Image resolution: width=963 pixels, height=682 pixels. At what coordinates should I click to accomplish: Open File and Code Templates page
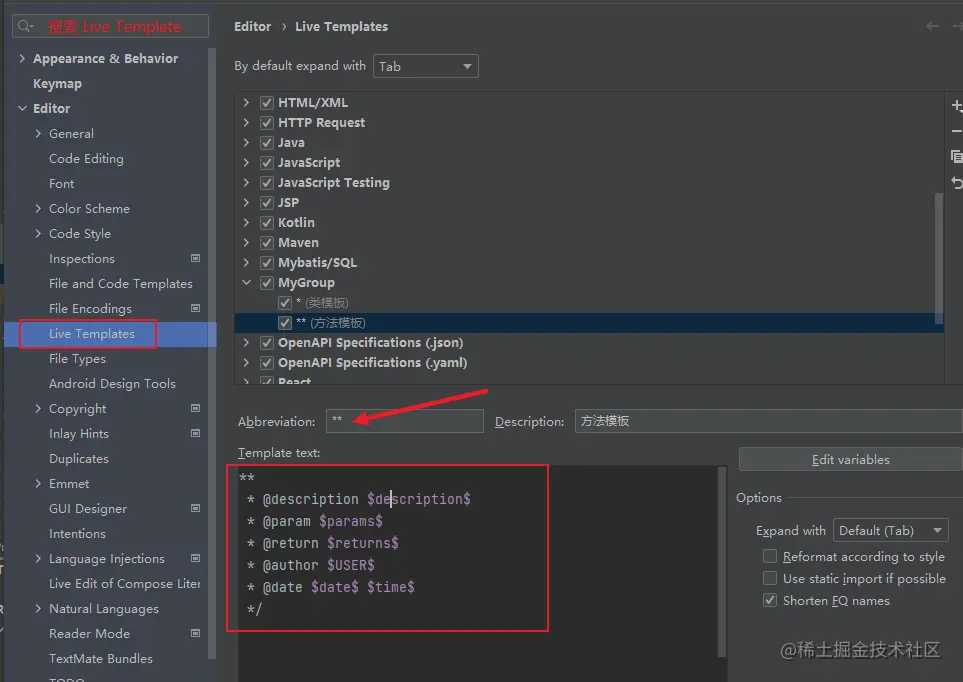click(120, 283)
